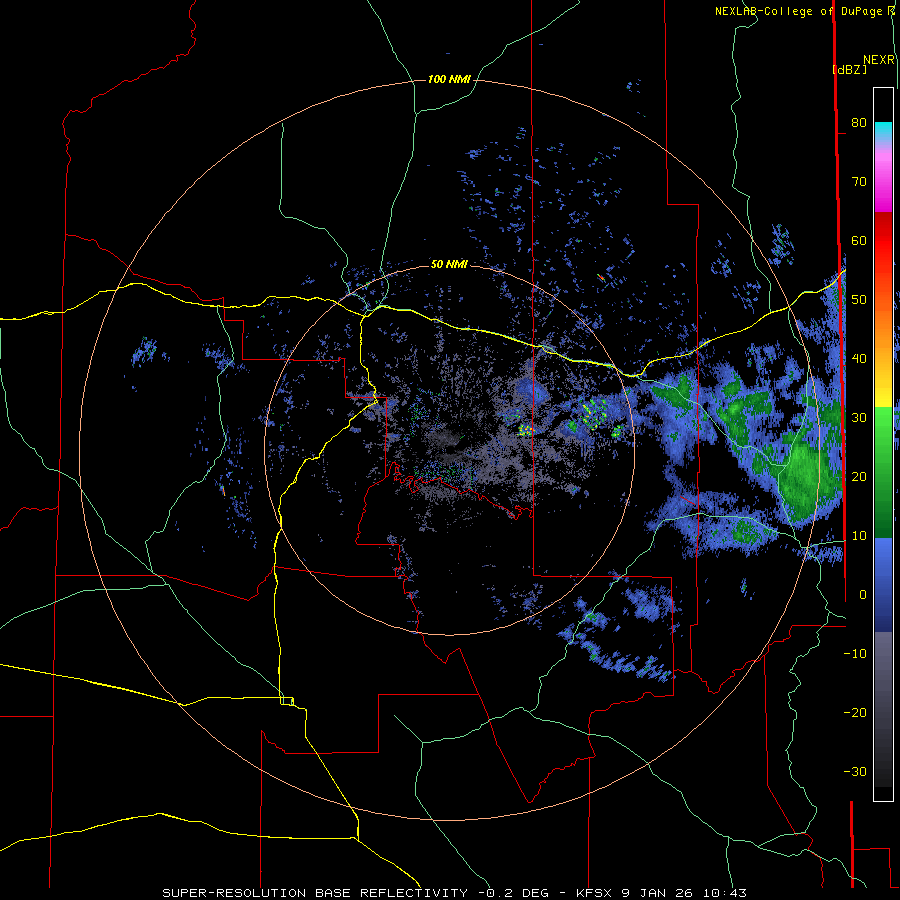The height and width of the screenshot is (900, 900).
Task: Click the "50 NMI" range ring label
Action: point(449,264)
